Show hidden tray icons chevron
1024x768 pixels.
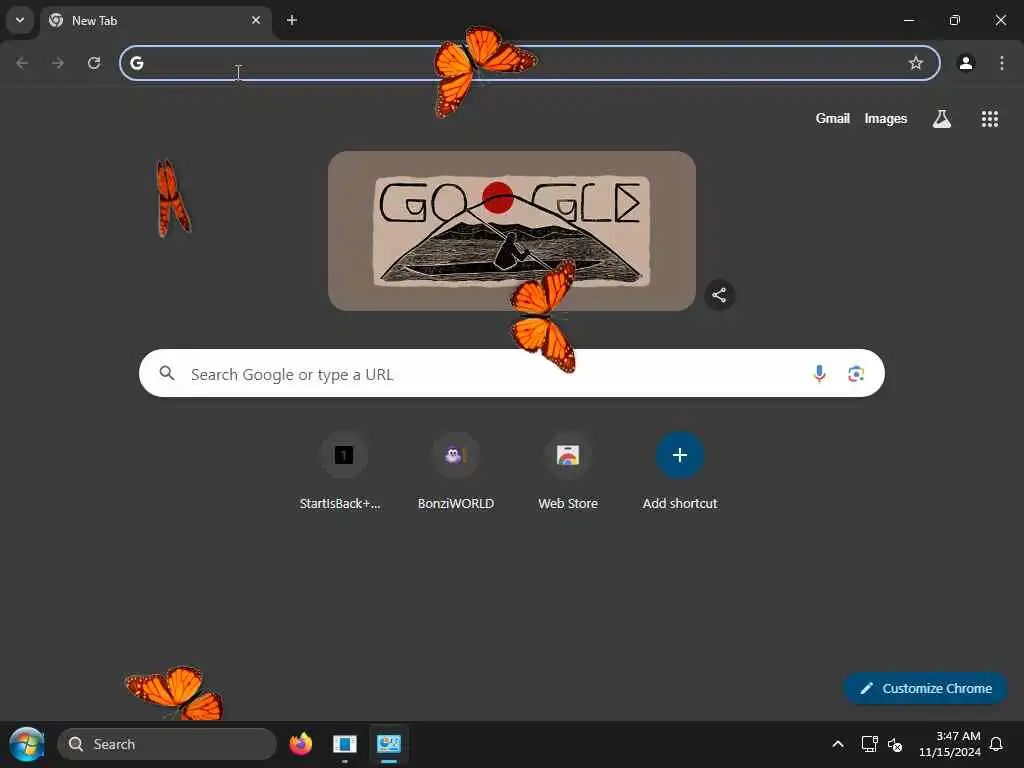coord(838,744)
